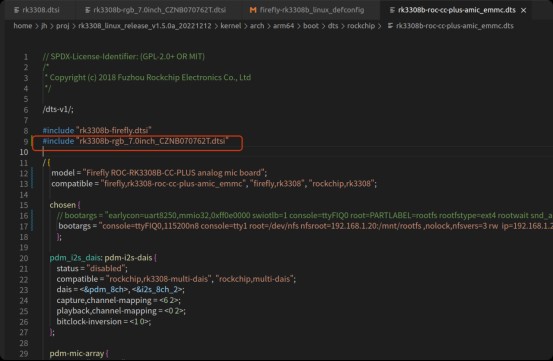Click &pdm_8ch reference on dais line
The image size is (553, 361).
104,290
